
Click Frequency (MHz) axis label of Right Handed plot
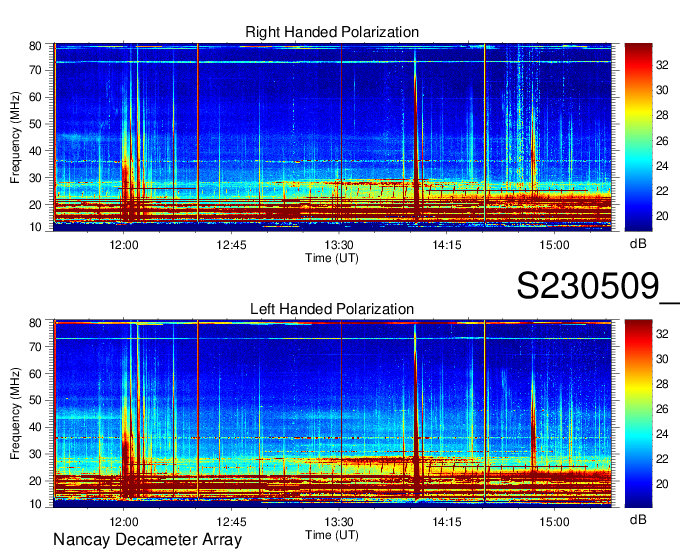[x=16, y=137]
